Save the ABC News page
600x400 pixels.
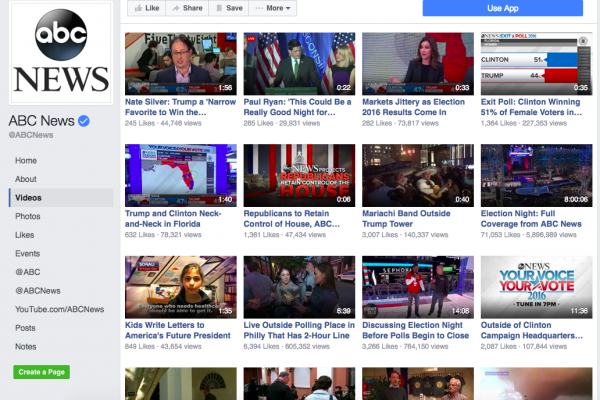click(229, 8)
